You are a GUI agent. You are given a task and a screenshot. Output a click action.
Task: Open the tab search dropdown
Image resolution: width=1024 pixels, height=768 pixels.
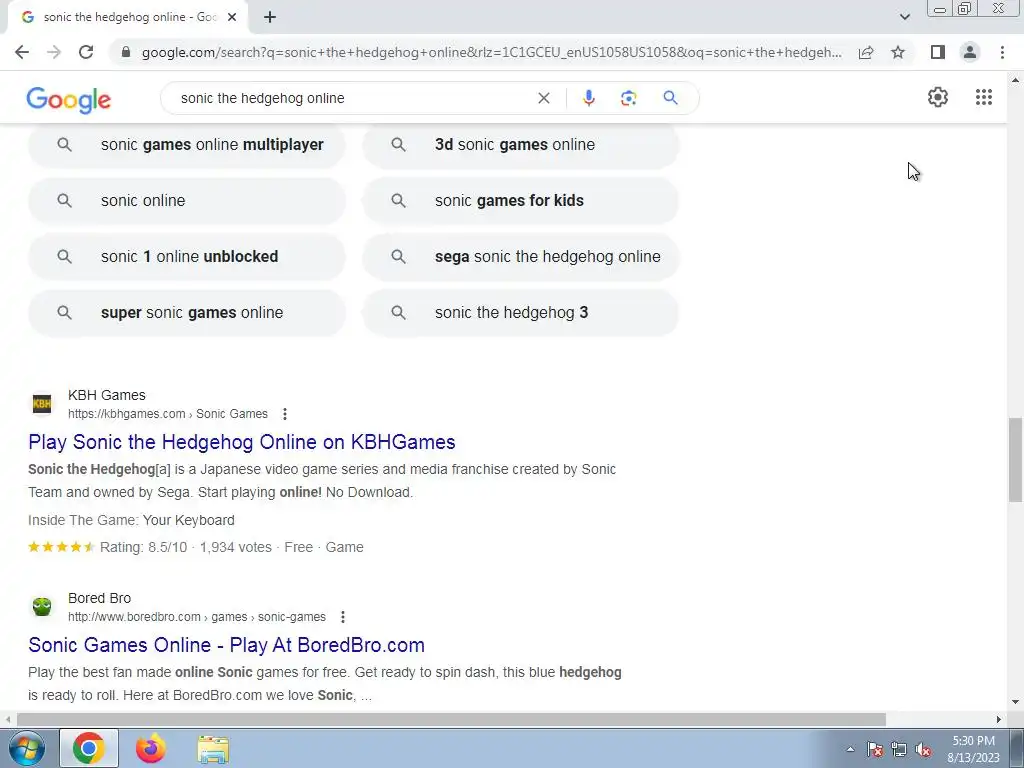pyautogui.click(x=904, y=17)
